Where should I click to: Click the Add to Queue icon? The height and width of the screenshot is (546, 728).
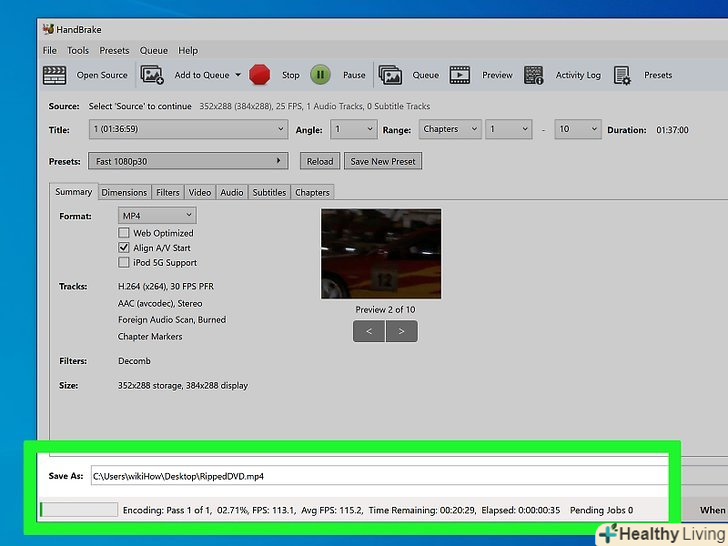click(x=152, y=75)
